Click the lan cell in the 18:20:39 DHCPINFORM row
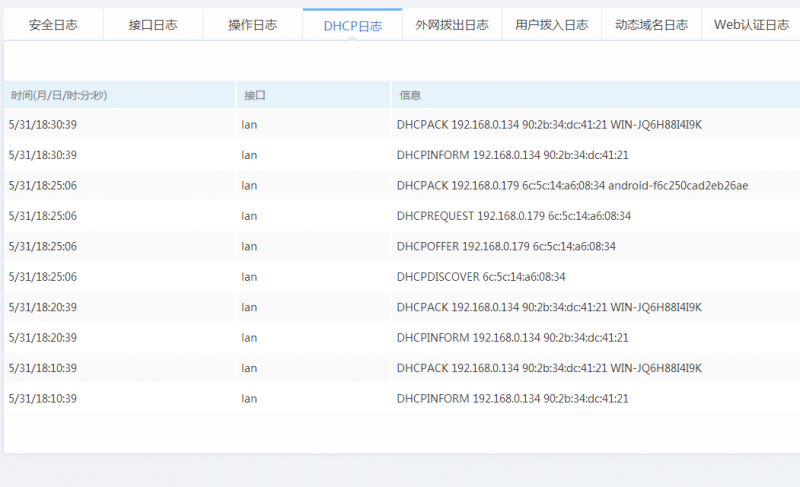Viewport: 800px width, 487px height. click(249, 338)
